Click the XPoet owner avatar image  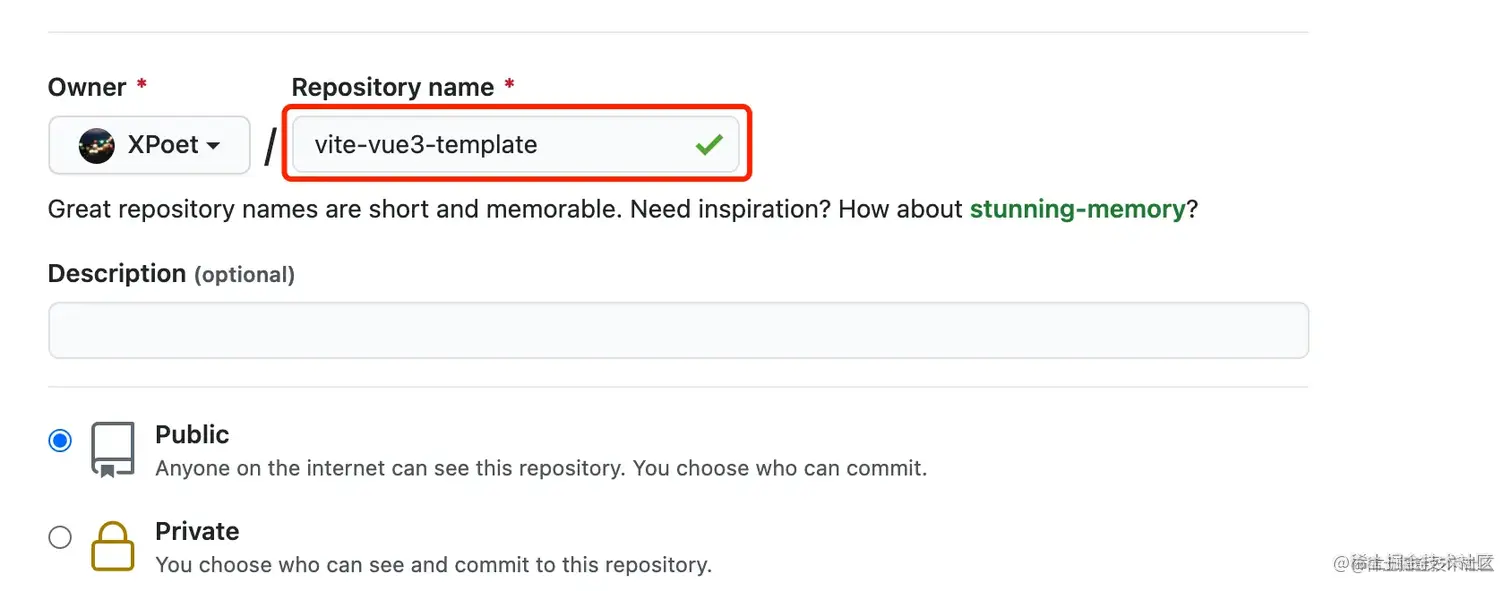pos(98,145)
